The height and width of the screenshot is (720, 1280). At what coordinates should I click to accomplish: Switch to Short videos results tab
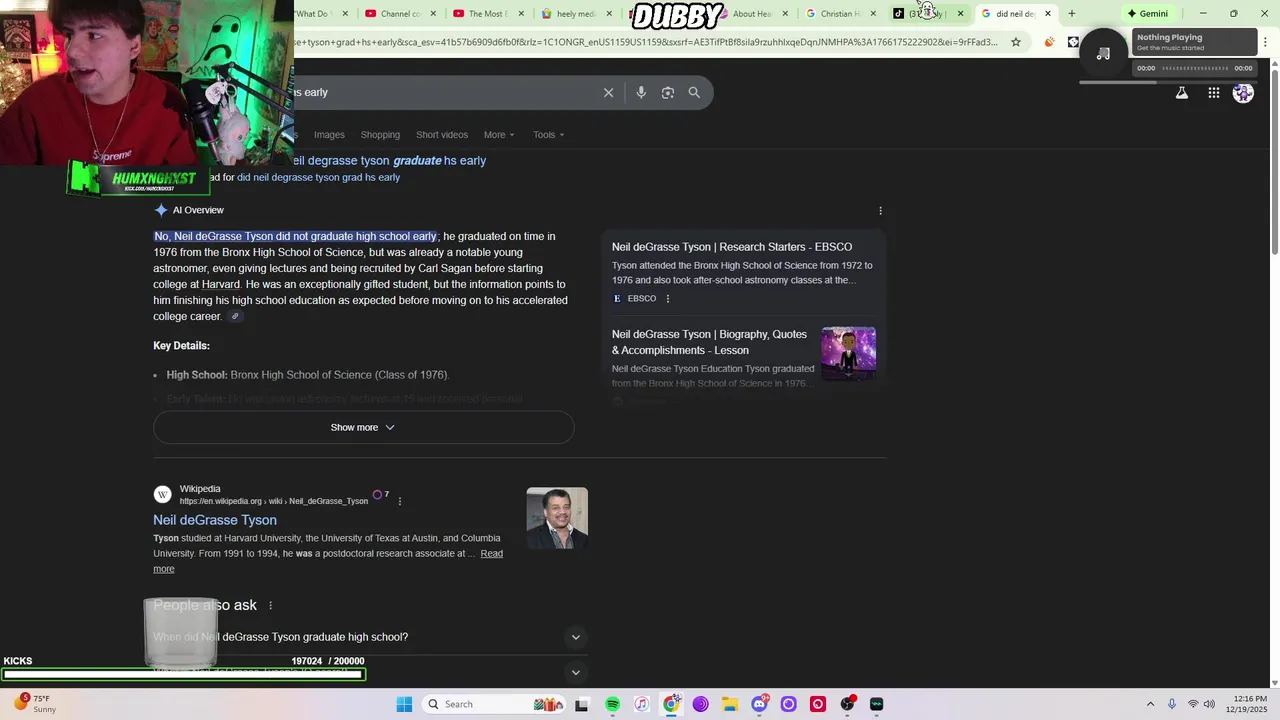(442, 135)
